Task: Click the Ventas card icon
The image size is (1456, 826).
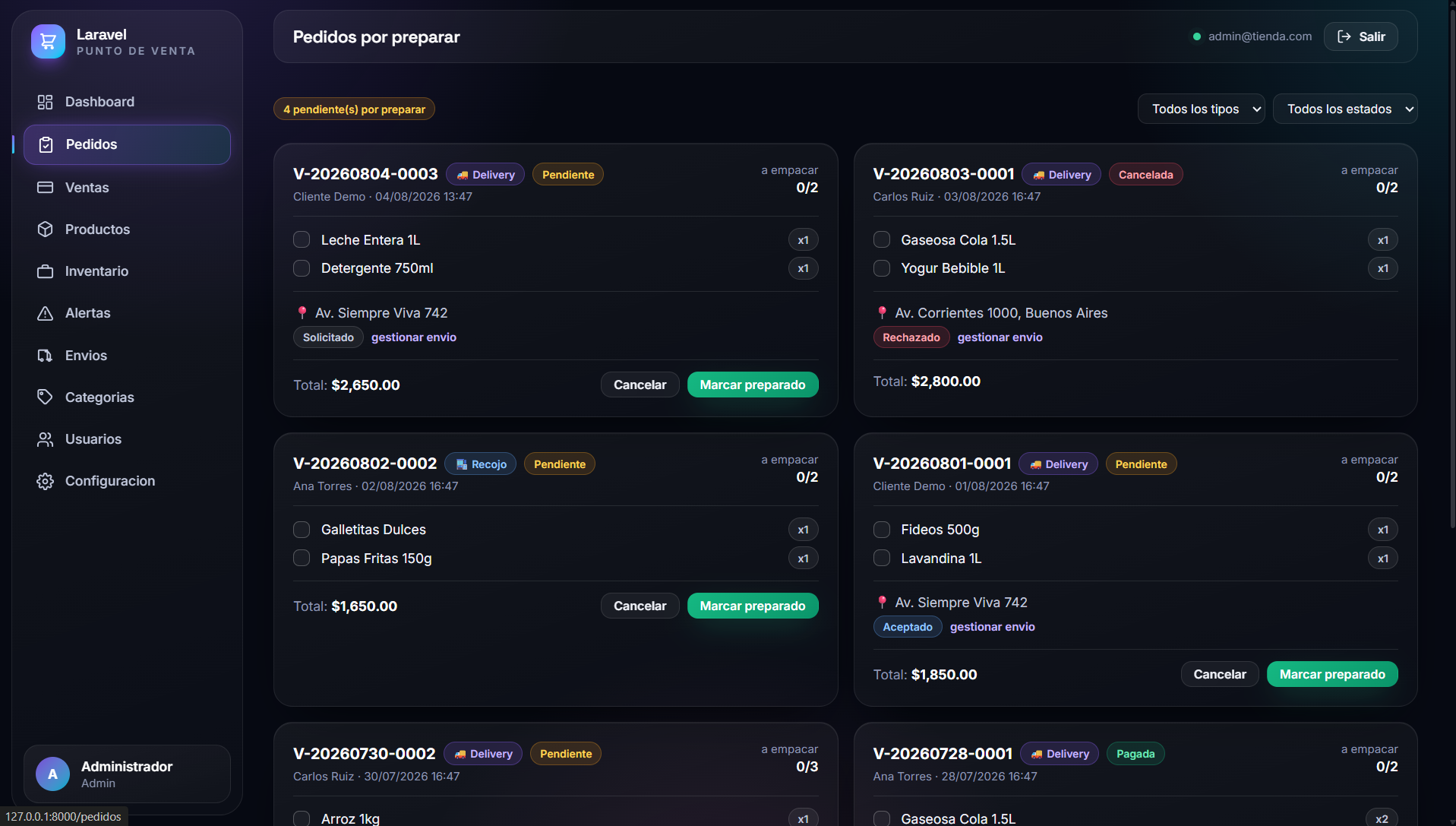Action: point(46,187)
